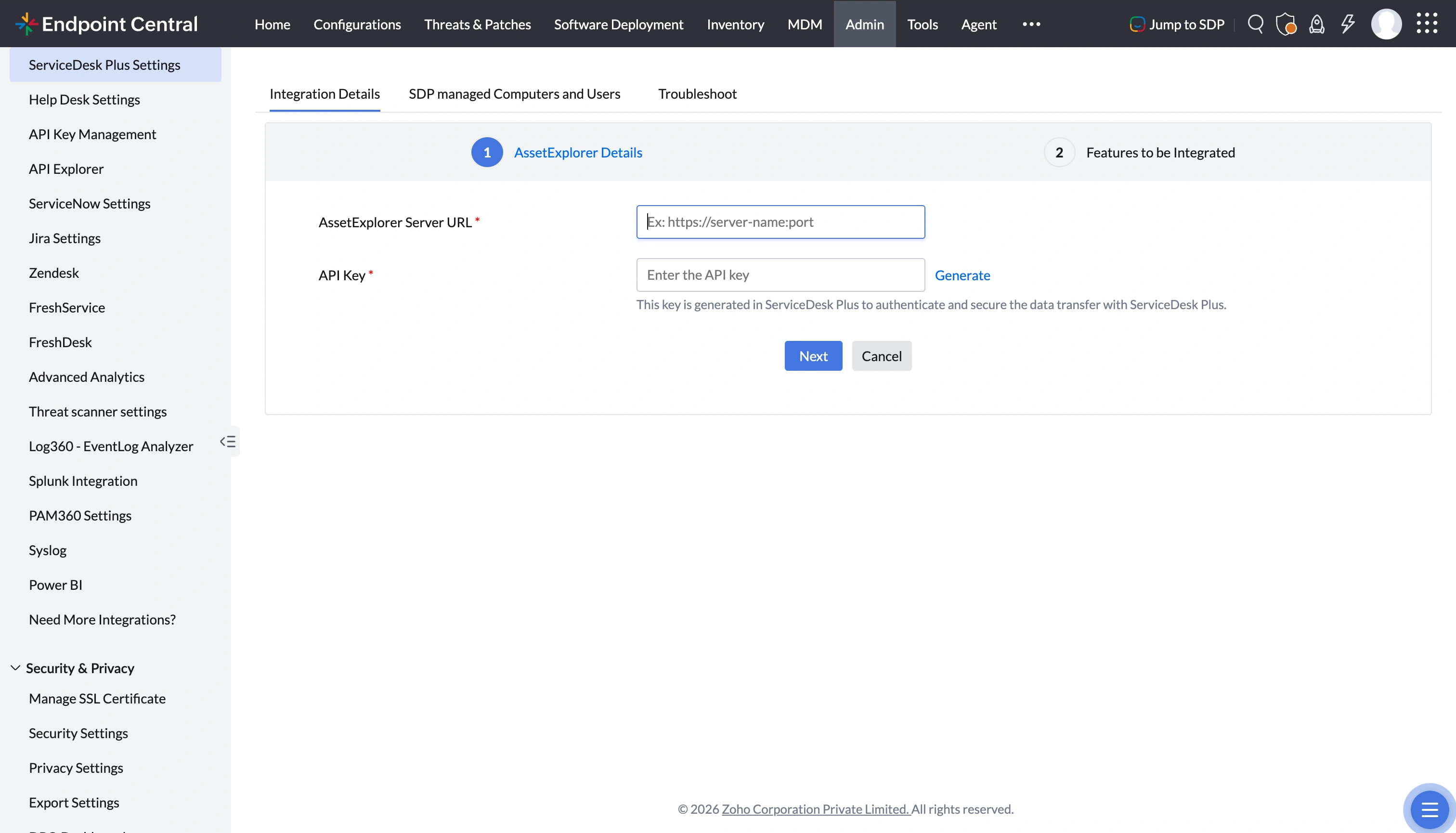Image resolution: width=1456 pixels, height=833 pixels.
Task: Open Splunk Integration
Action: pyautogui.click(x=83, y=481)
